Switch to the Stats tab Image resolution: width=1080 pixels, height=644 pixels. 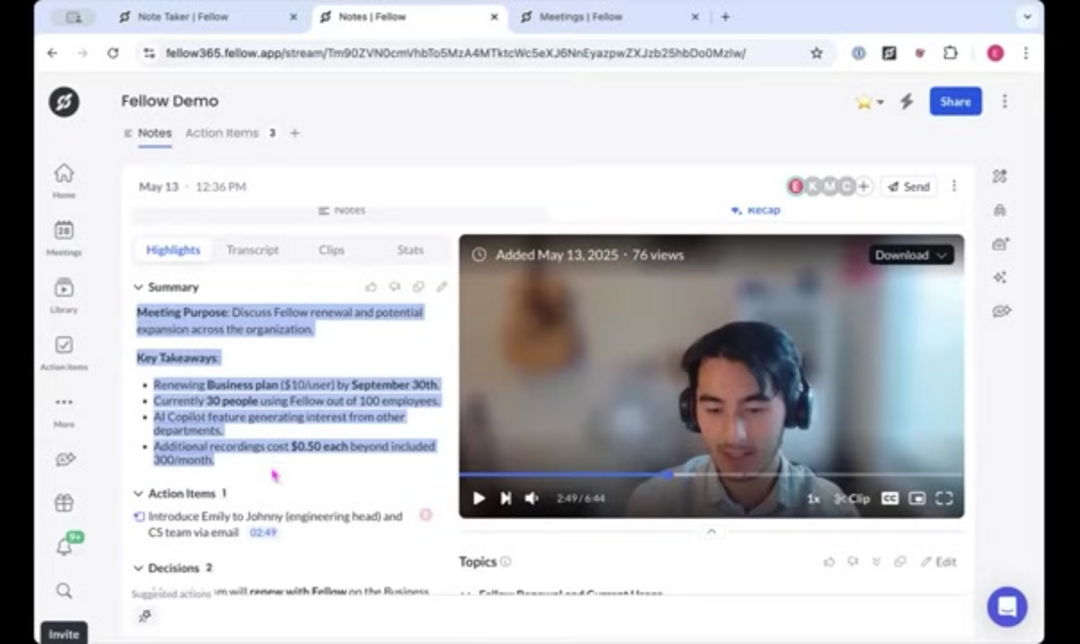[410, 250]
